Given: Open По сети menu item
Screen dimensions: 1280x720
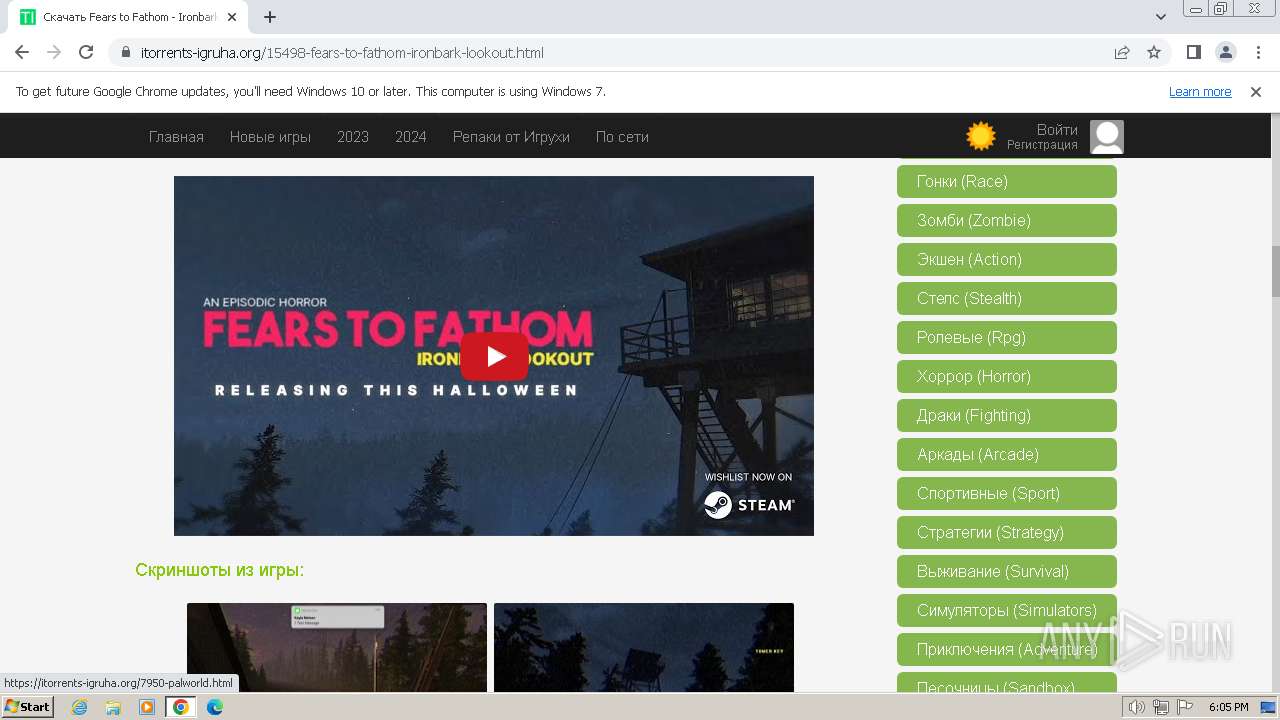Looking at the screenshot, I should point(622,137).
